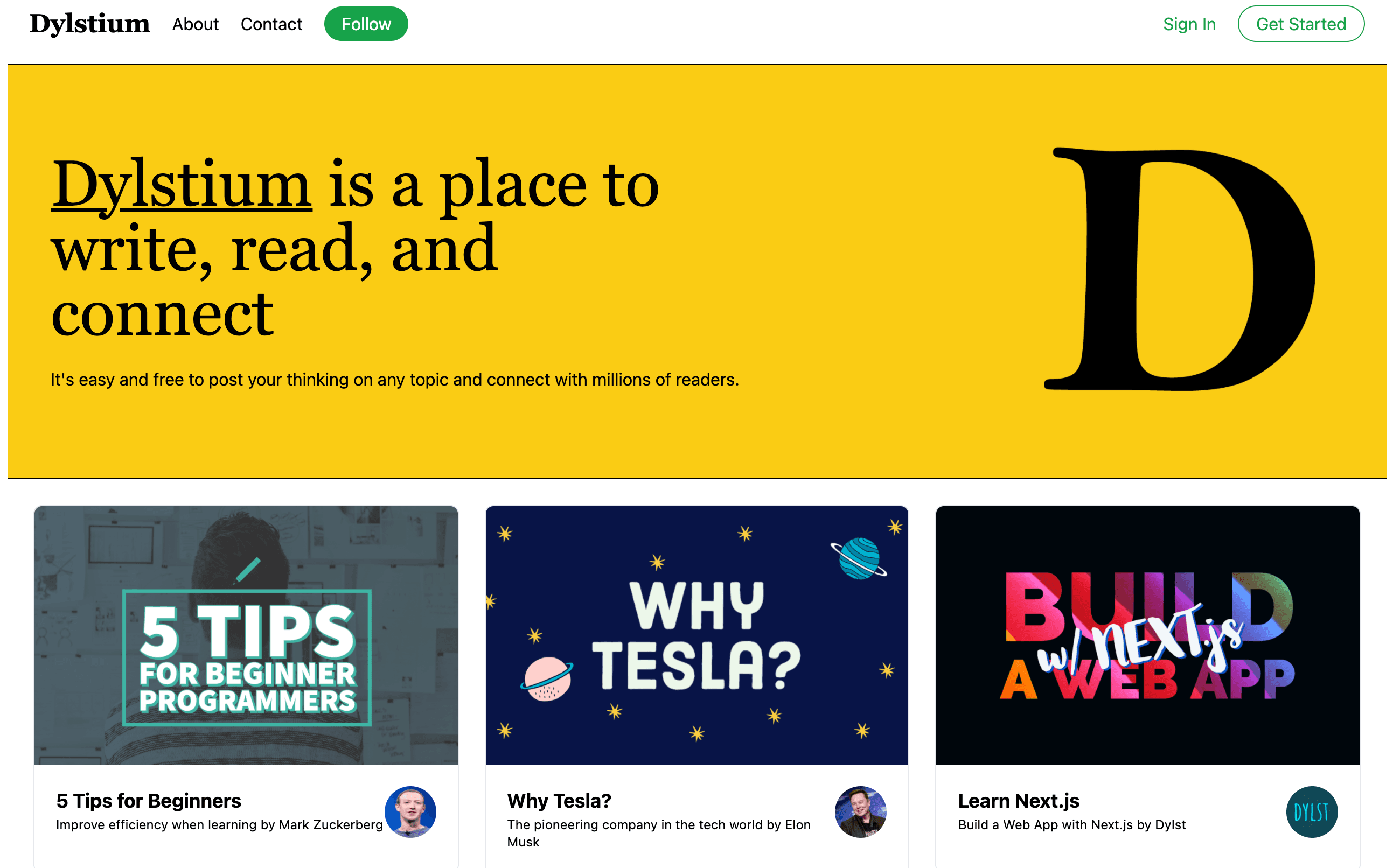The width and height of the screenshot is (1393, 868).
Task: Click the green Follow button
Action: [x=366, y=24]
